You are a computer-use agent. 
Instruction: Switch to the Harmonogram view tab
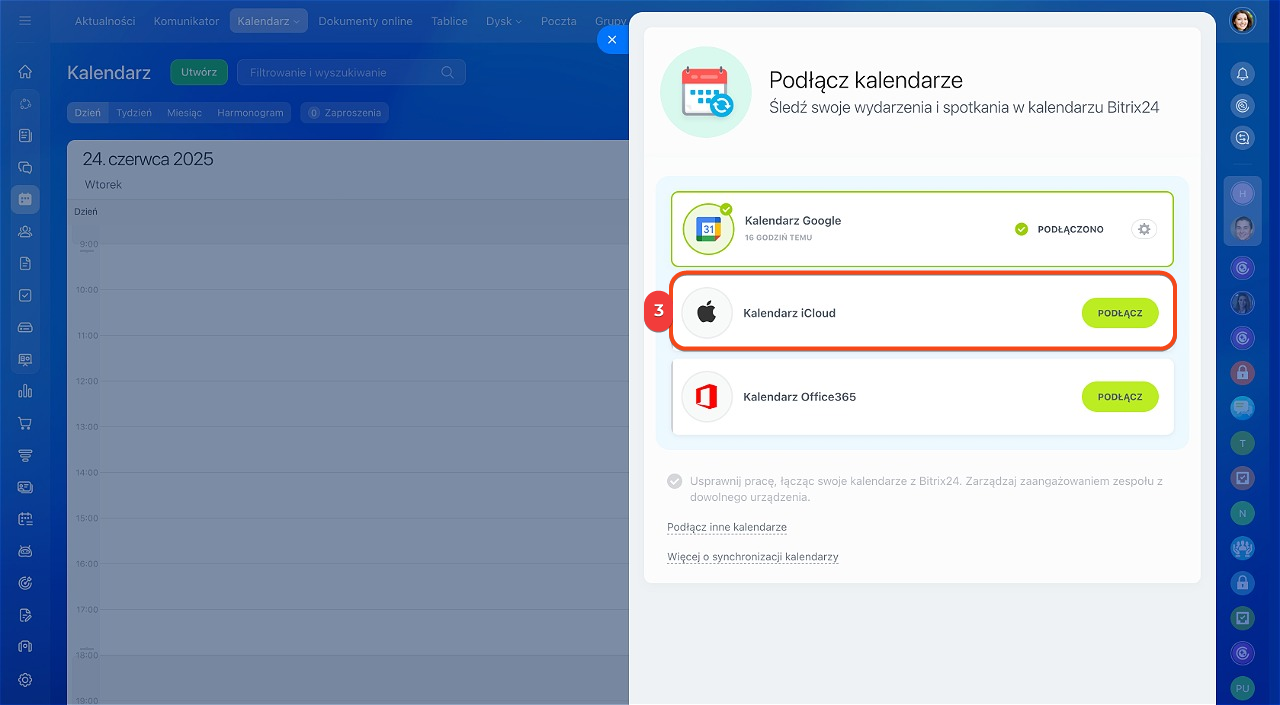tap(250, 113)
